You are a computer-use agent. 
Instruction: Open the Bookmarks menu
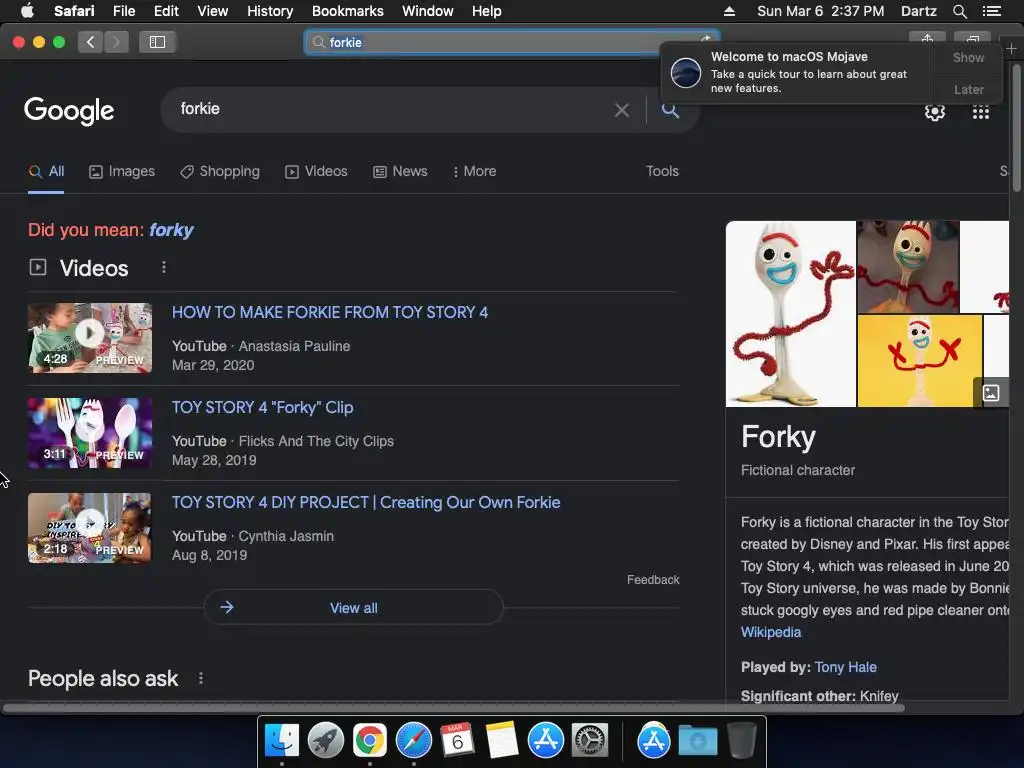(347, 11)
